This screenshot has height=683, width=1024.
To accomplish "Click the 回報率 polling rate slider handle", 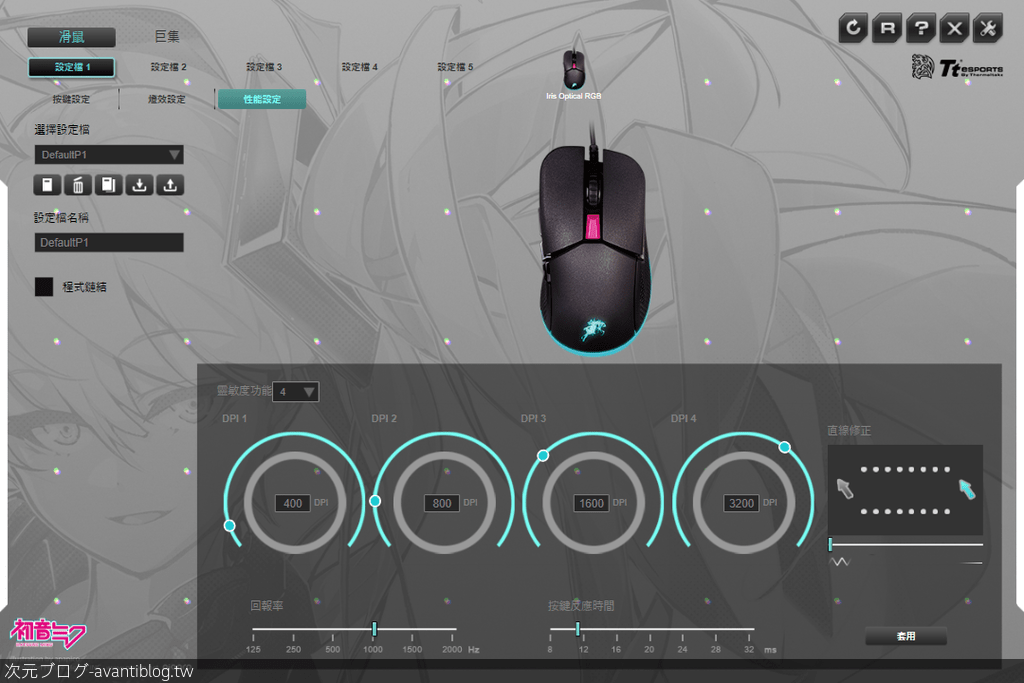I will tap(374, 629).
